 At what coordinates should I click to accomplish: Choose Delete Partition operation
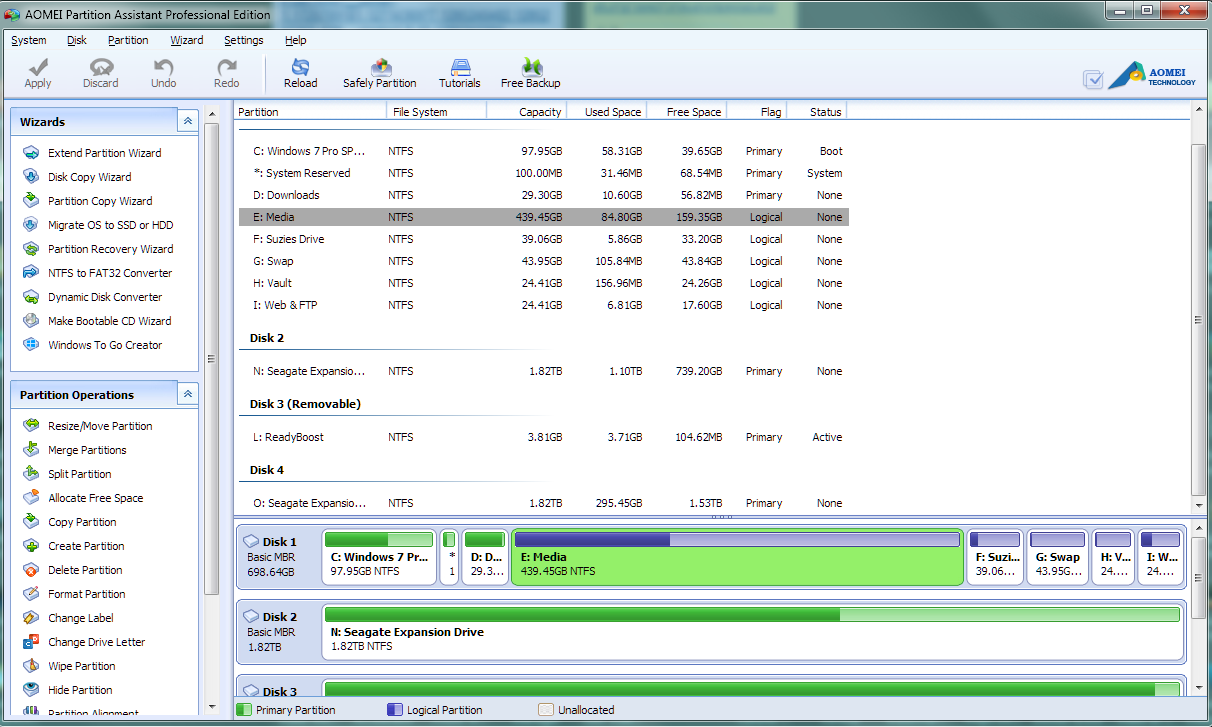[85, 570]
